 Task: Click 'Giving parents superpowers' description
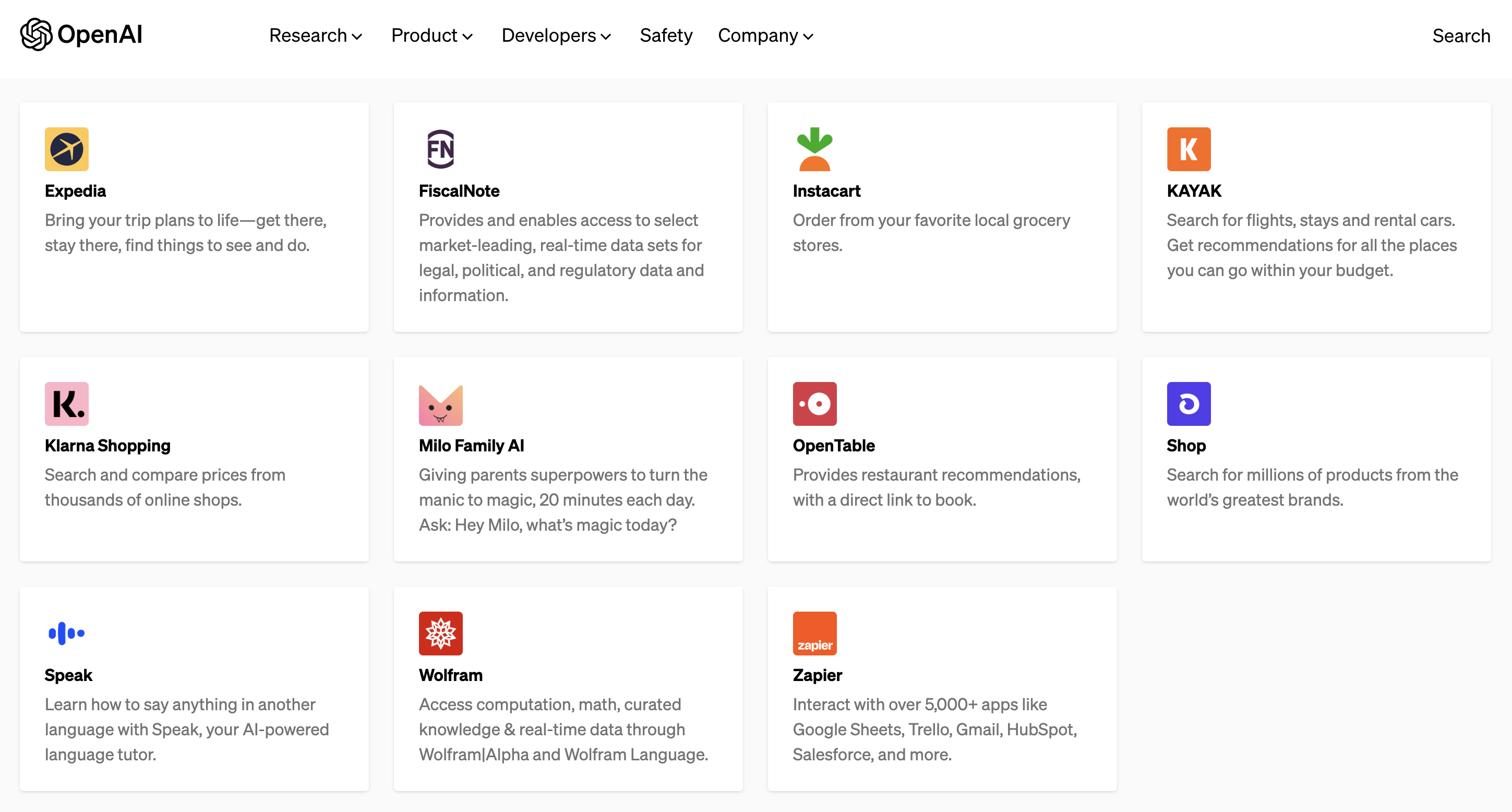pyautogui.click(x=563, y=499)
